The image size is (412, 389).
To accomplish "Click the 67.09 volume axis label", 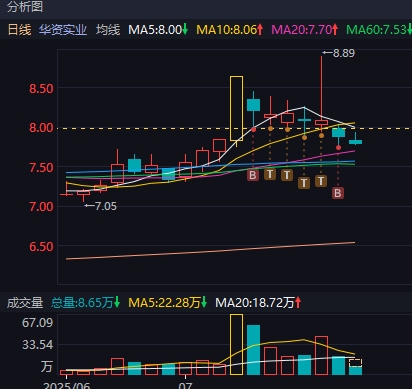I will click(37, 323).
